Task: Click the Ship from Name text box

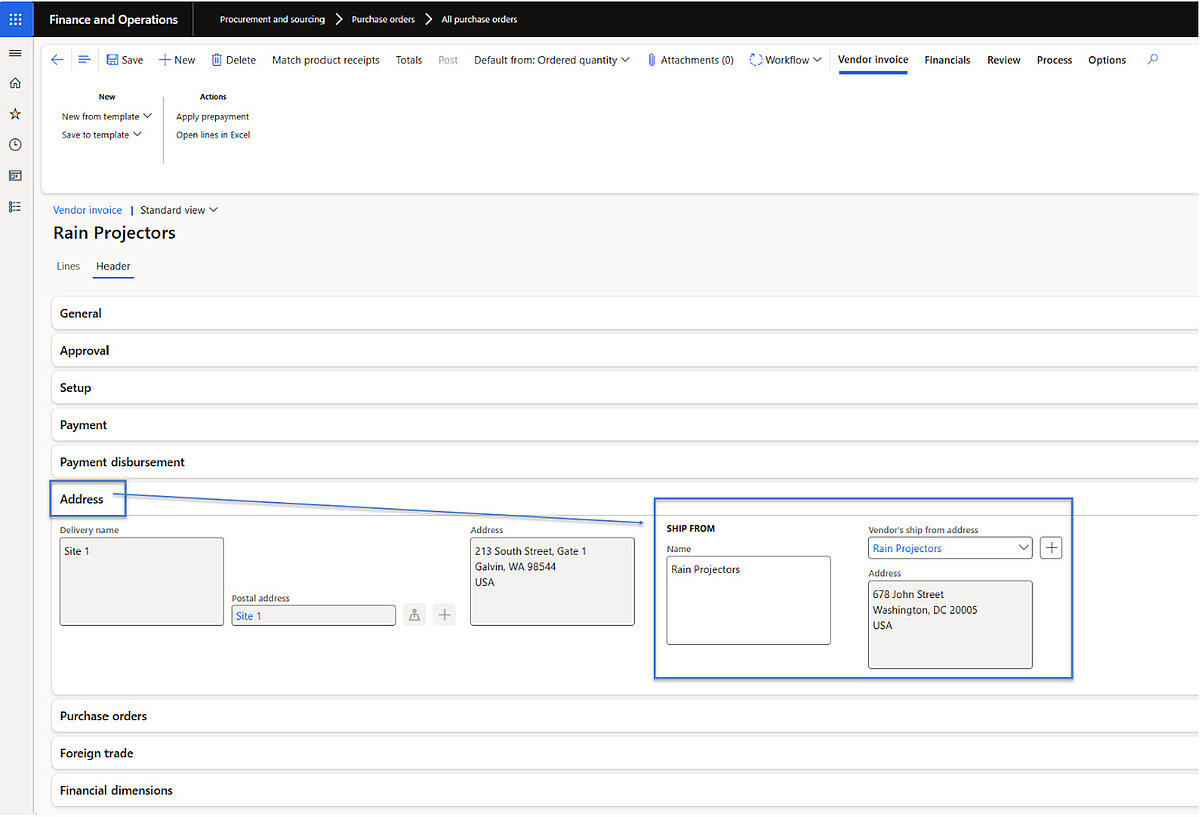Action: [x=749, y=600]
